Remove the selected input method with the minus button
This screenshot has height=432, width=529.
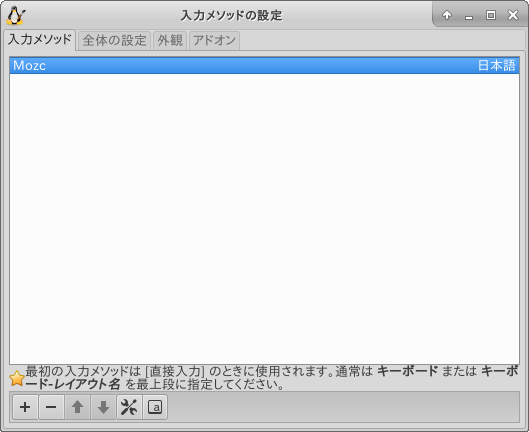(51, 407)
